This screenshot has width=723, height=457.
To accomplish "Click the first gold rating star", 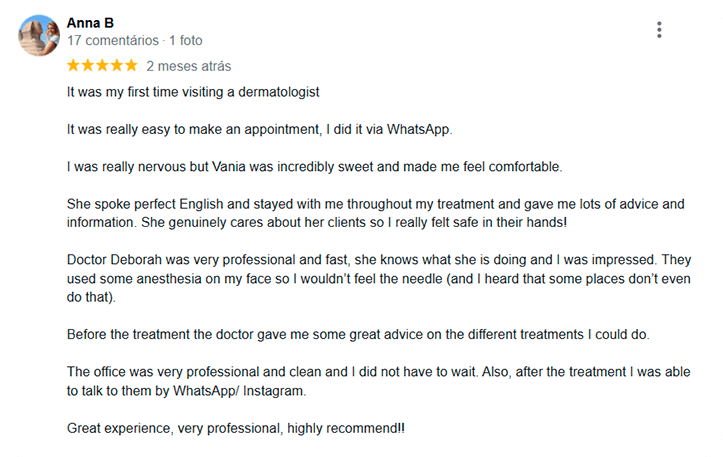I will tap(73, 65).
